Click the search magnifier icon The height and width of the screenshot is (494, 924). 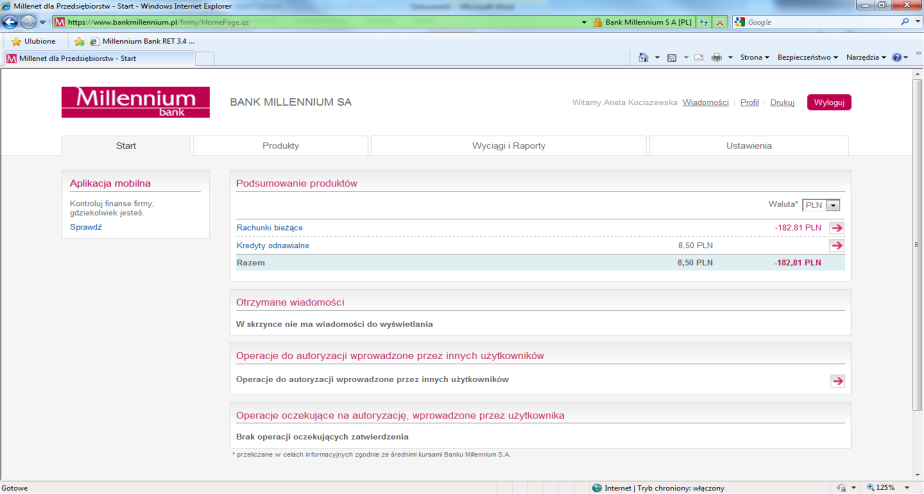point(905,22)
